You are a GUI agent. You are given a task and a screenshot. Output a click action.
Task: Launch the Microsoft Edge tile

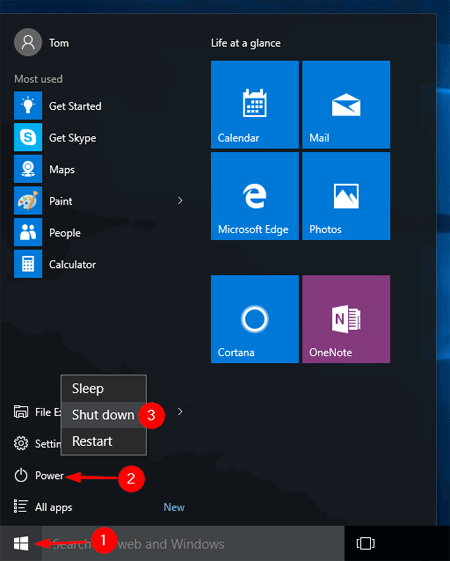coord(255,196)
